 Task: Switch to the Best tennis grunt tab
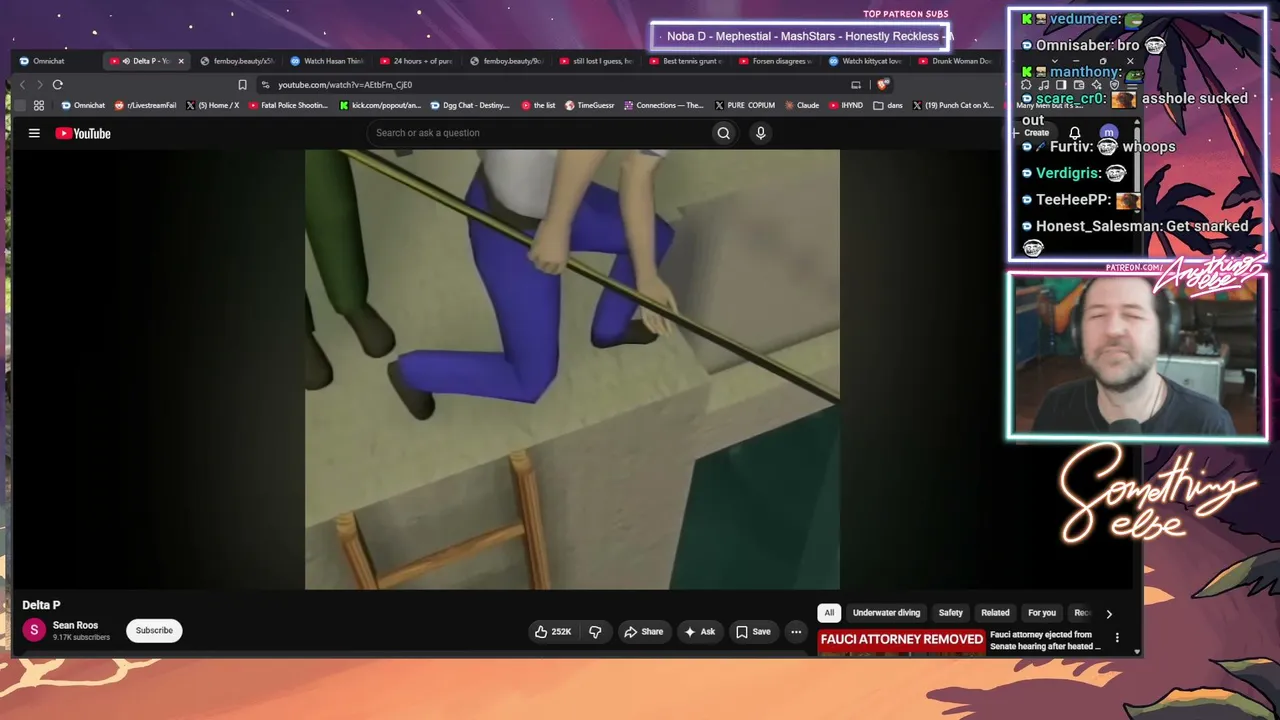point(686,61)
